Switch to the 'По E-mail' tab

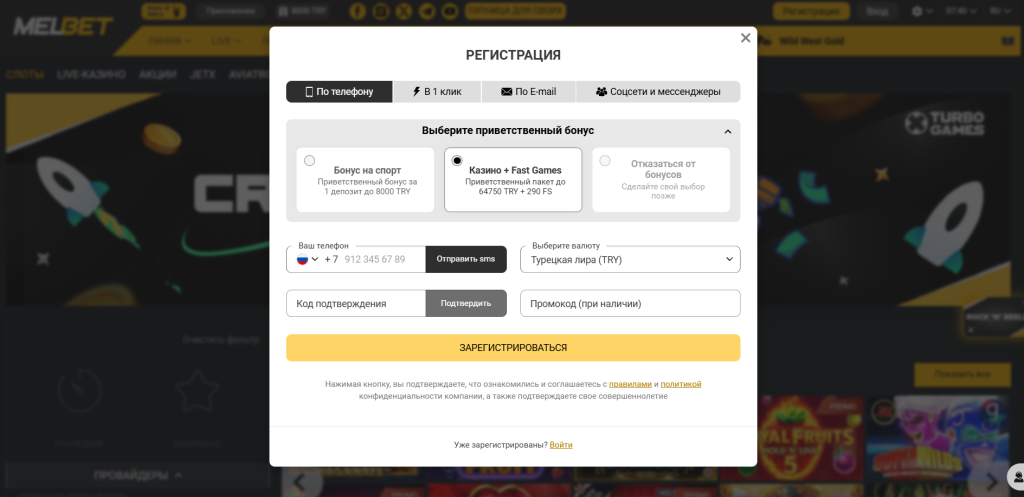[x=528, y=92]
